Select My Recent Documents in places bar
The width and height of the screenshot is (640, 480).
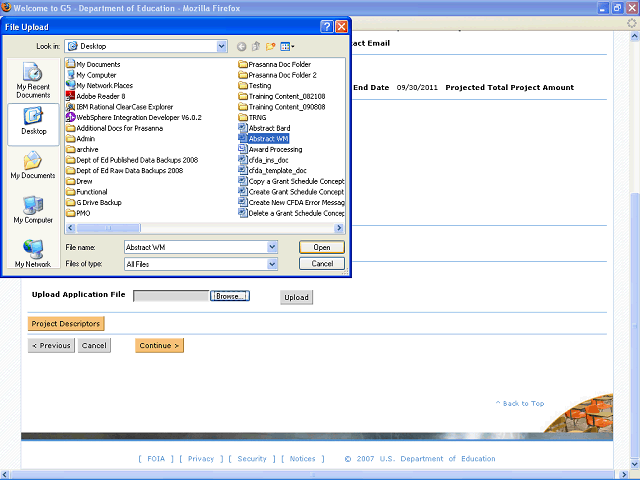click(33, 80)
